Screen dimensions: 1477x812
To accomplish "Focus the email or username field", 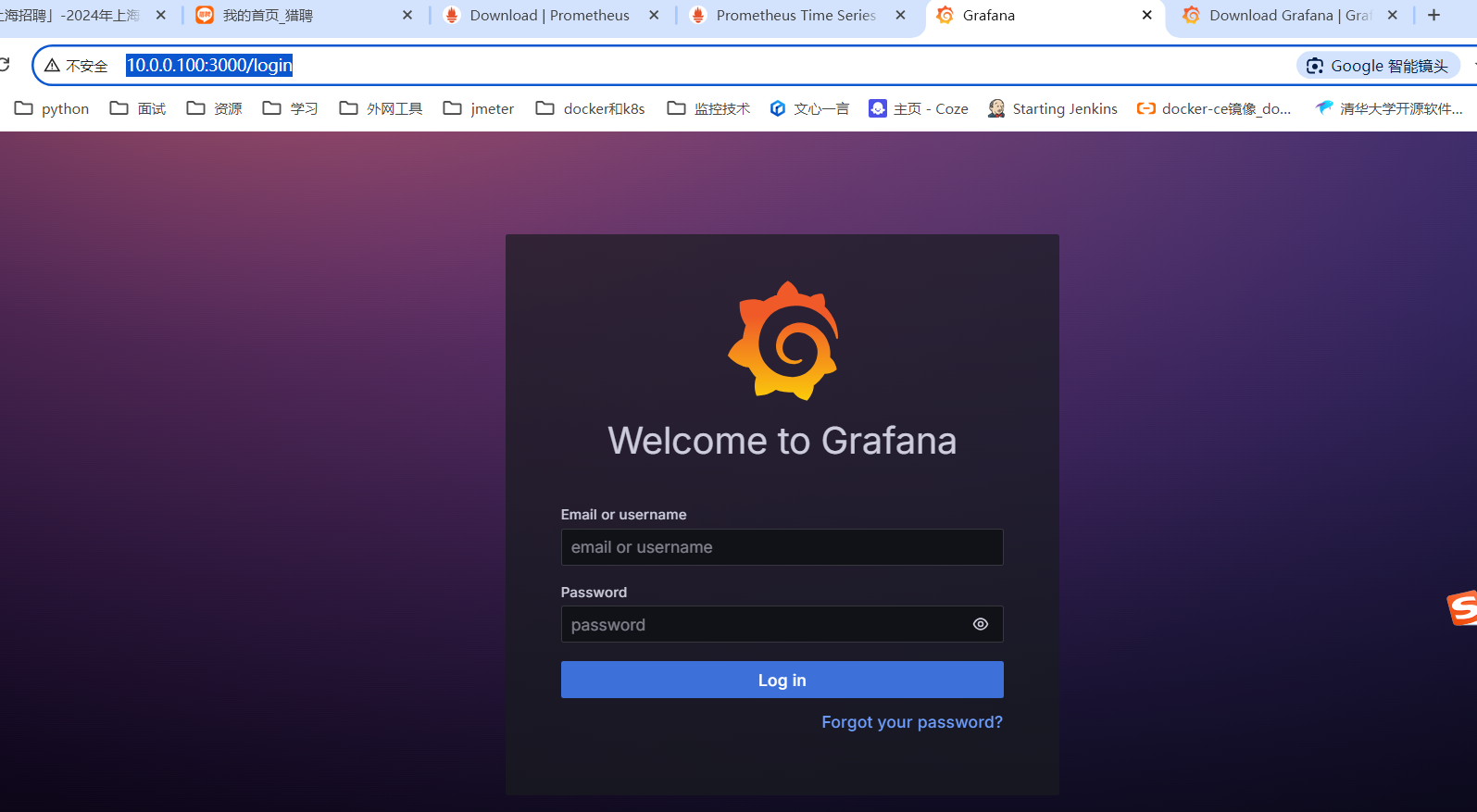I will click(782, 547).
